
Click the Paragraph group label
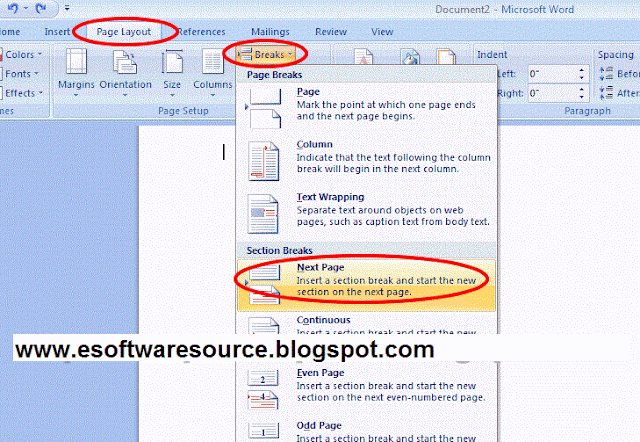pos(587,111)
